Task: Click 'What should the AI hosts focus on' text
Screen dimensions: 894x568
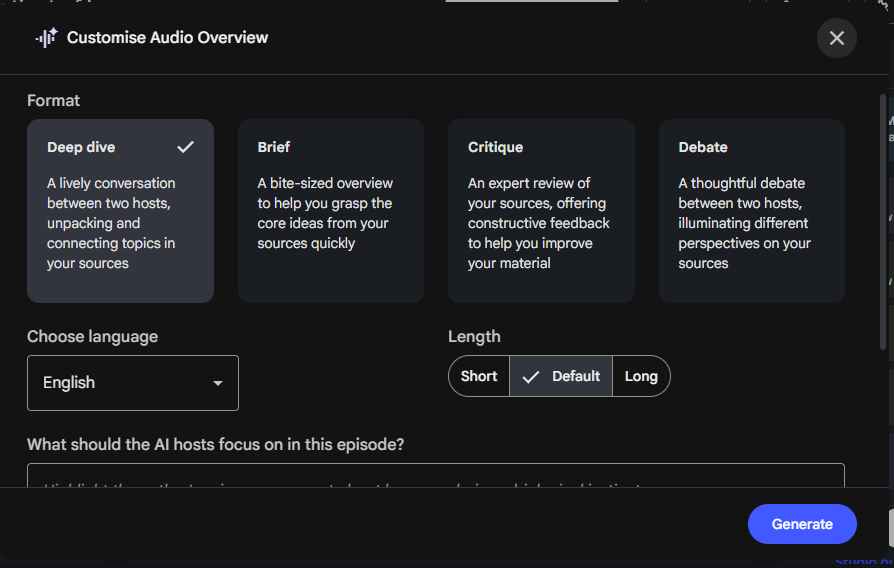Action: click(216, 444)
